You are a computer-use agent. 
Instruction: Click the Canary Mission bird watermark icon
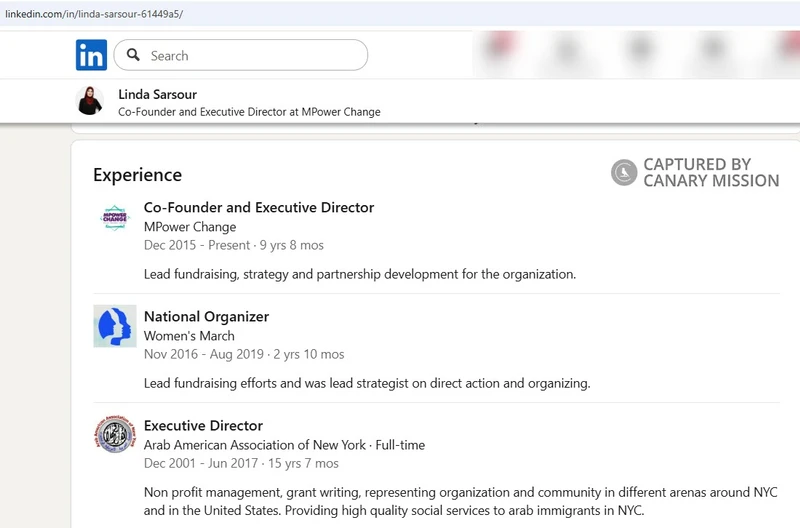point(624,173)
